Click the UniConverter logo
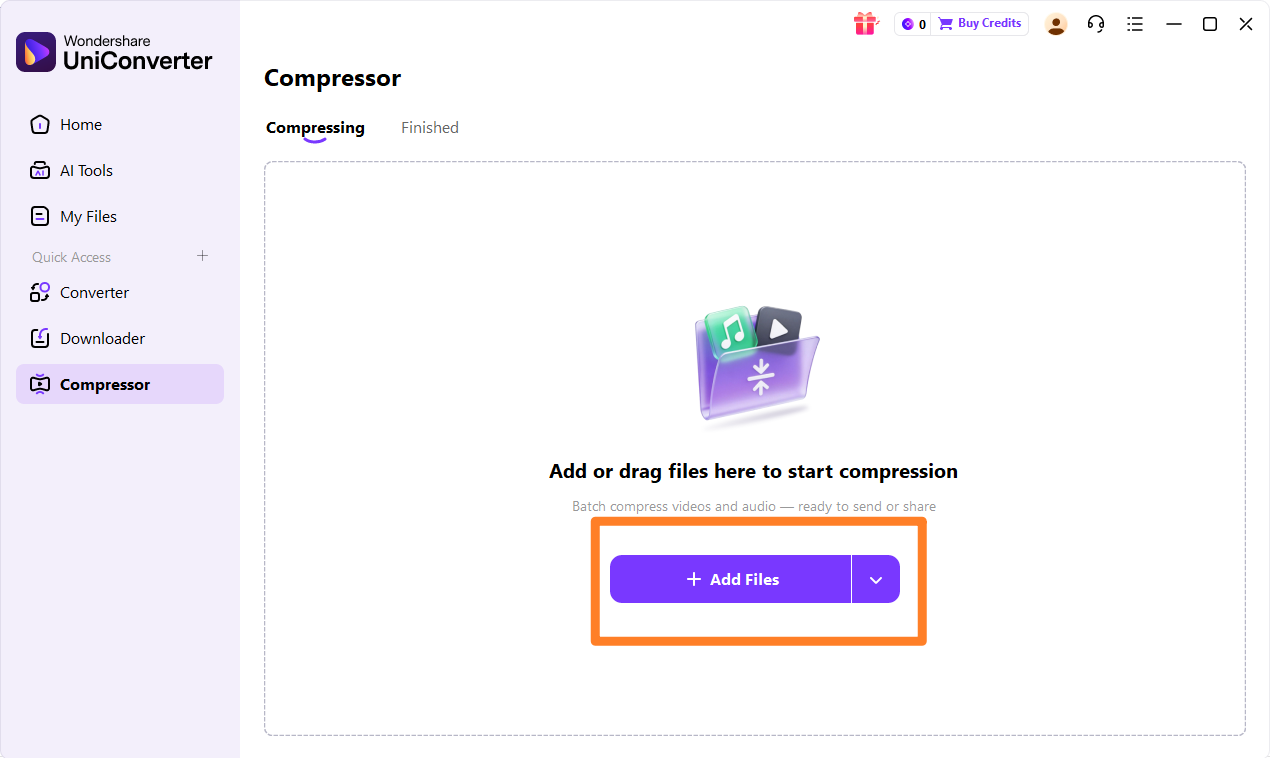This screenshot has height=758, width=1270. pyautogui.click(x=36, y=52)
